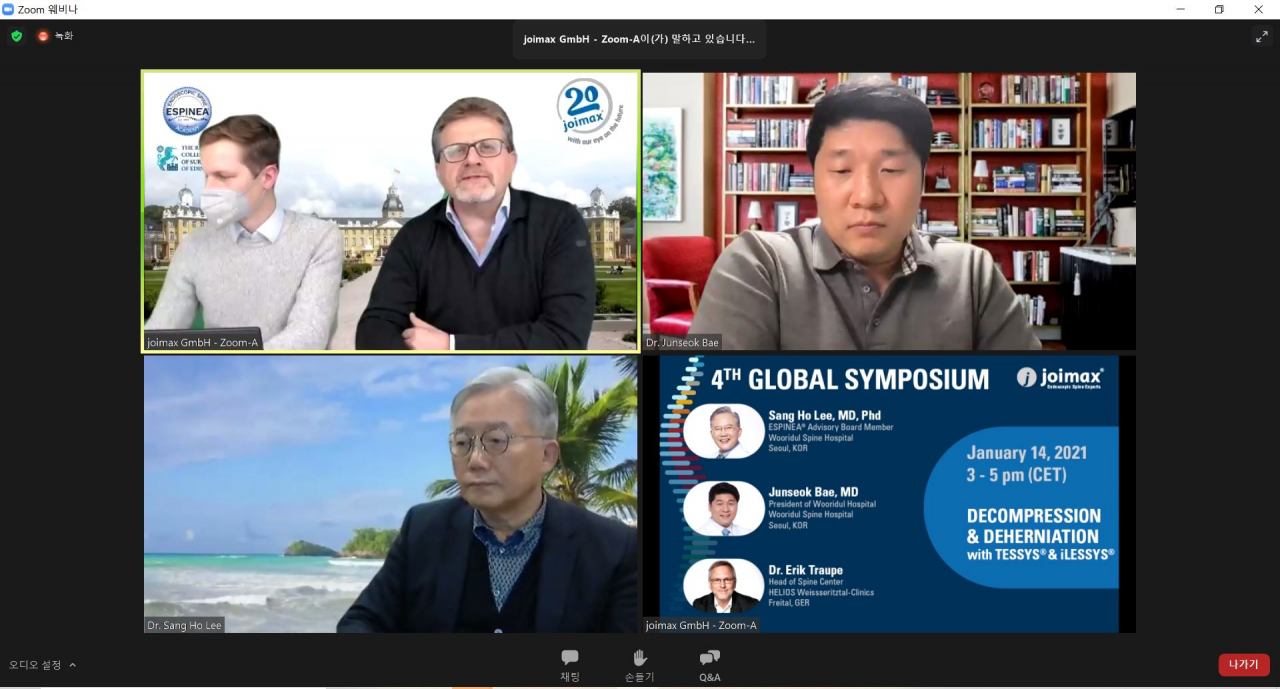Open the chat panel (채팅)
Screen dimensions: 1280x689
[x=570, y=665]
